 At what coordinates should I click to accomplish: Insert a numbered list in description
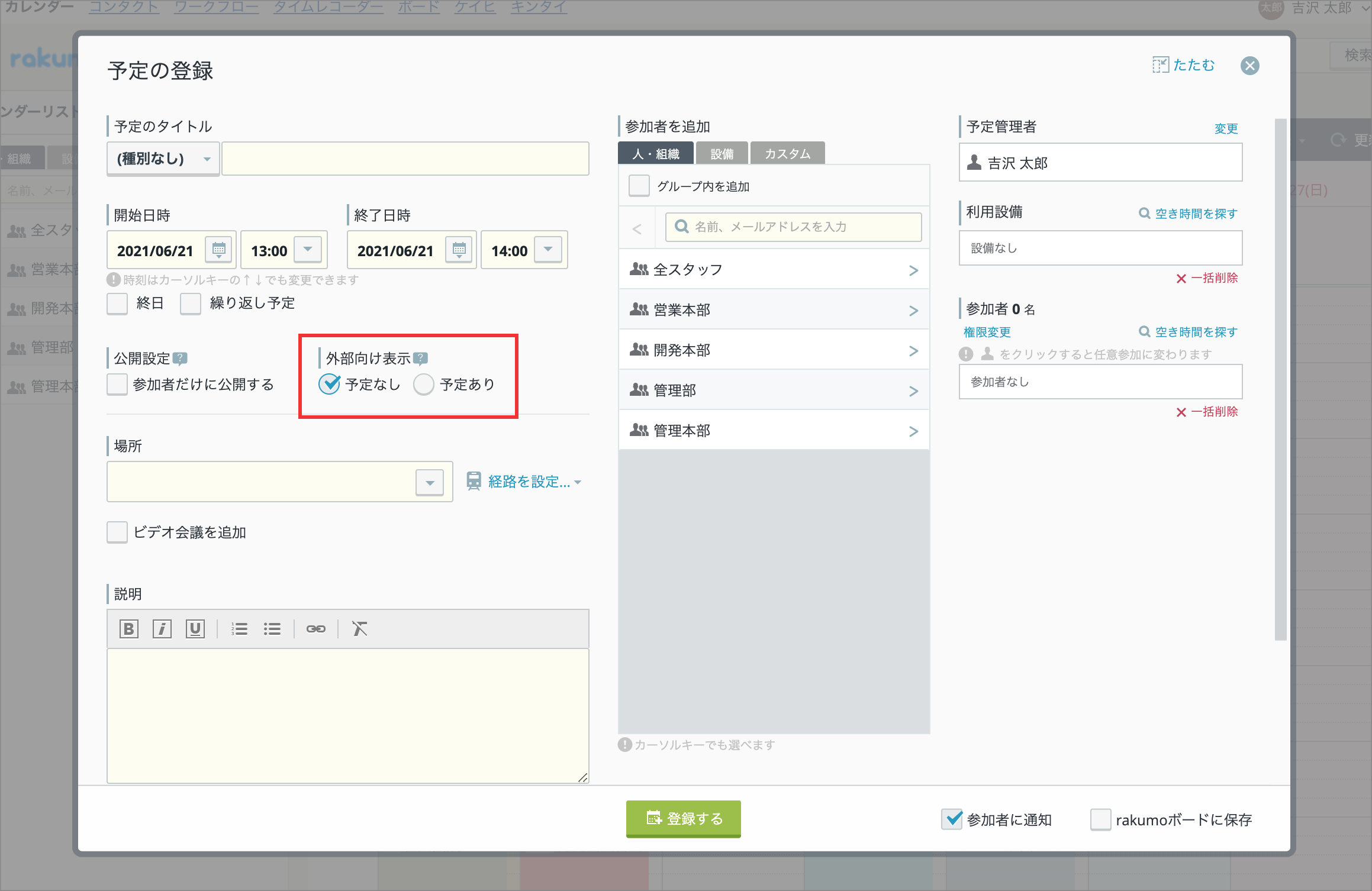pyautogui.click(x=239, y=629)
